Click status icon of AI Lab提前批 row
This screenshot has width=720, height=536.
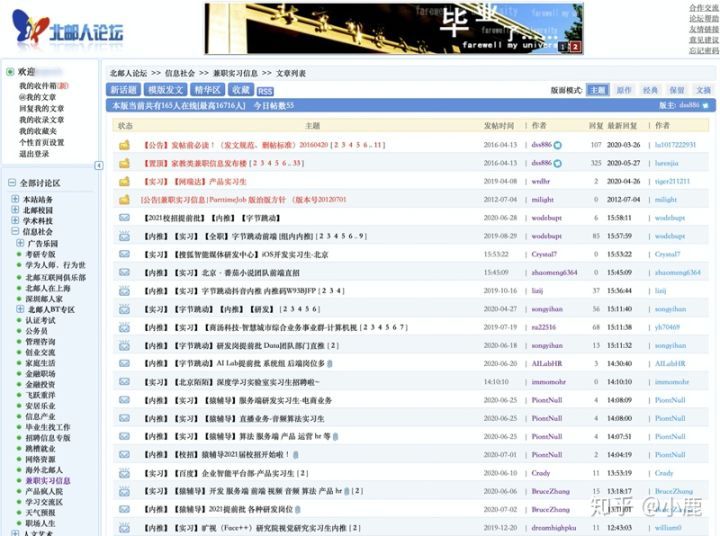124,363
